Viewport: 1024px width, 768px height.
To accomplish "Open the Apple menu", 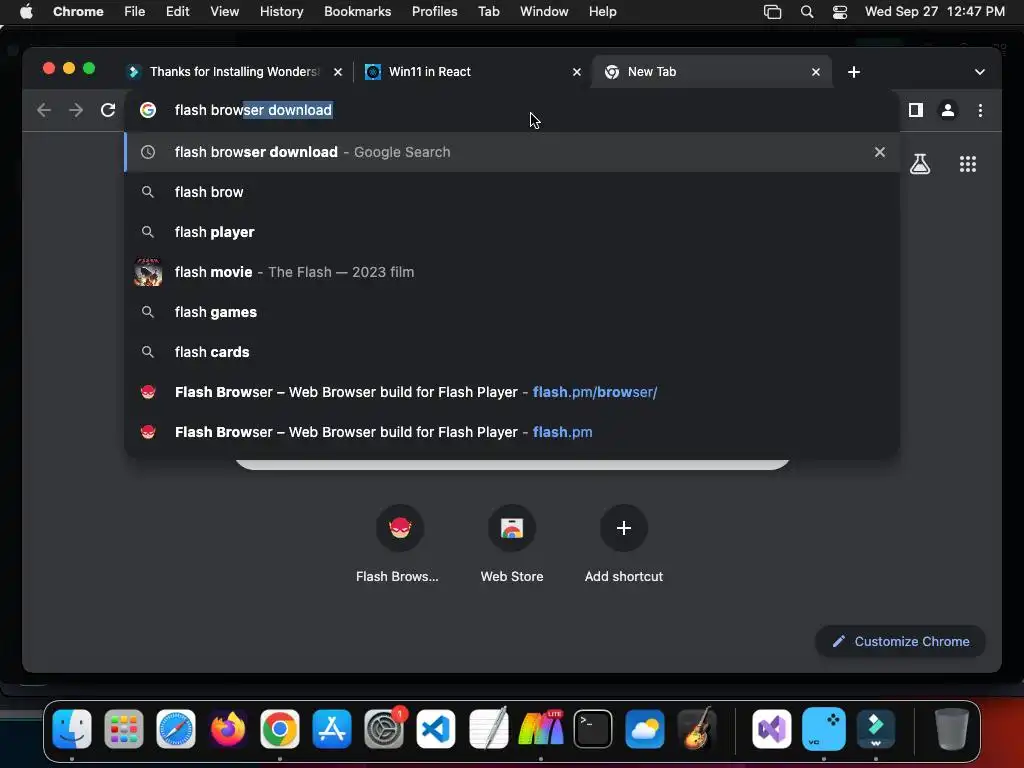I will pos(26,12).
